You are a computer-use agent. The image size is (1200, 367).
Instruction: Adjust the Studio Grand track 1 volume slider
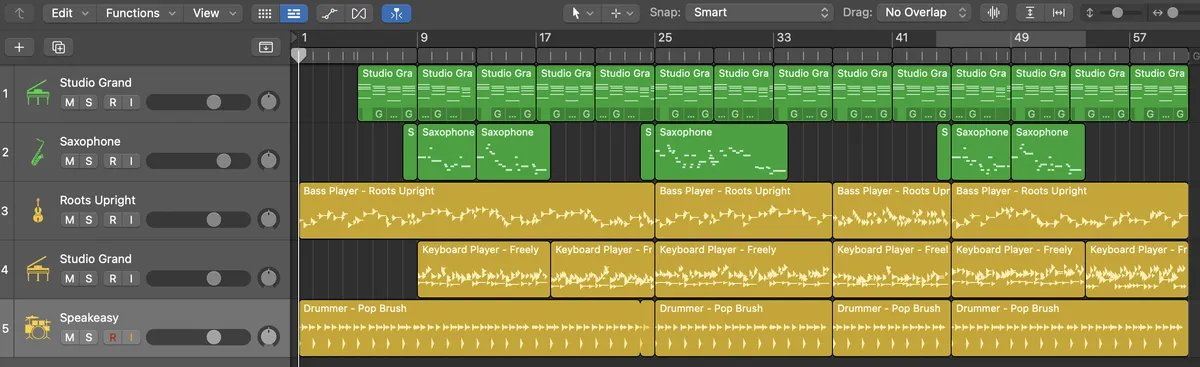click(x=198, y=102)
